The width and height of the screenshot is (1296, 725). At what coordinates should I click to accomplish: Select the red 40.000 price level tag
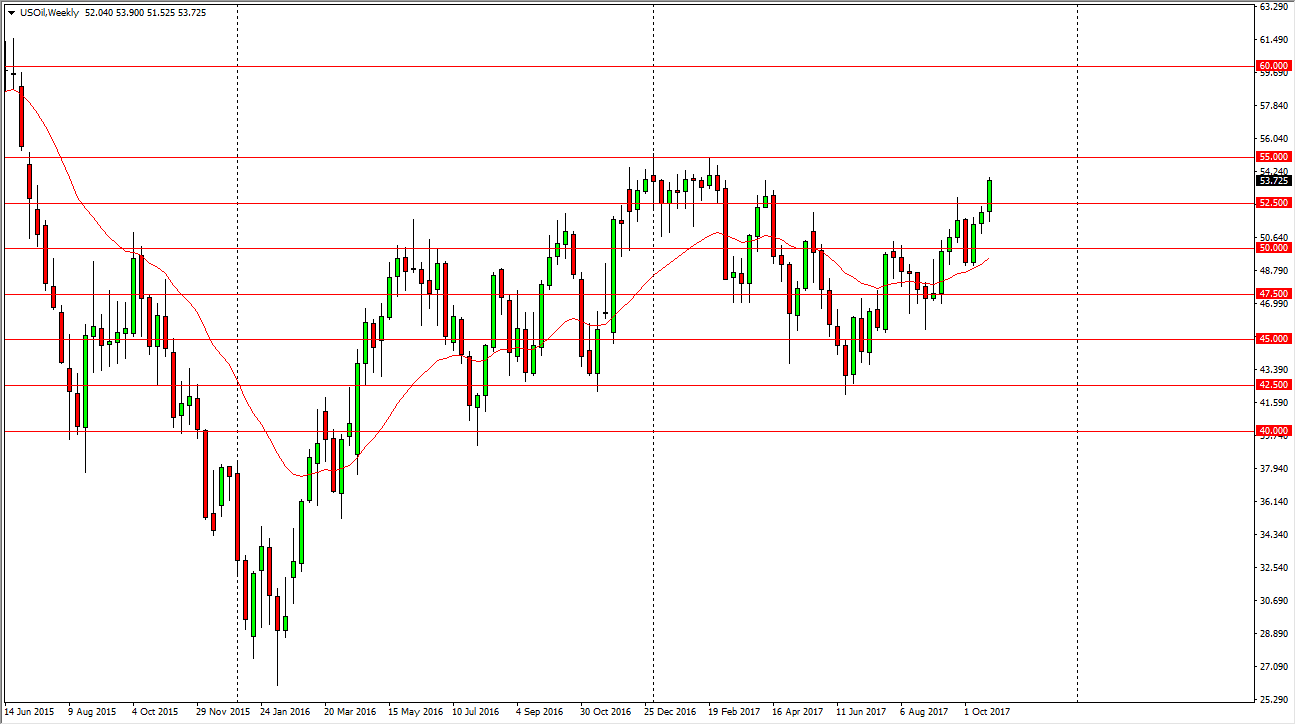[1274, 431]
